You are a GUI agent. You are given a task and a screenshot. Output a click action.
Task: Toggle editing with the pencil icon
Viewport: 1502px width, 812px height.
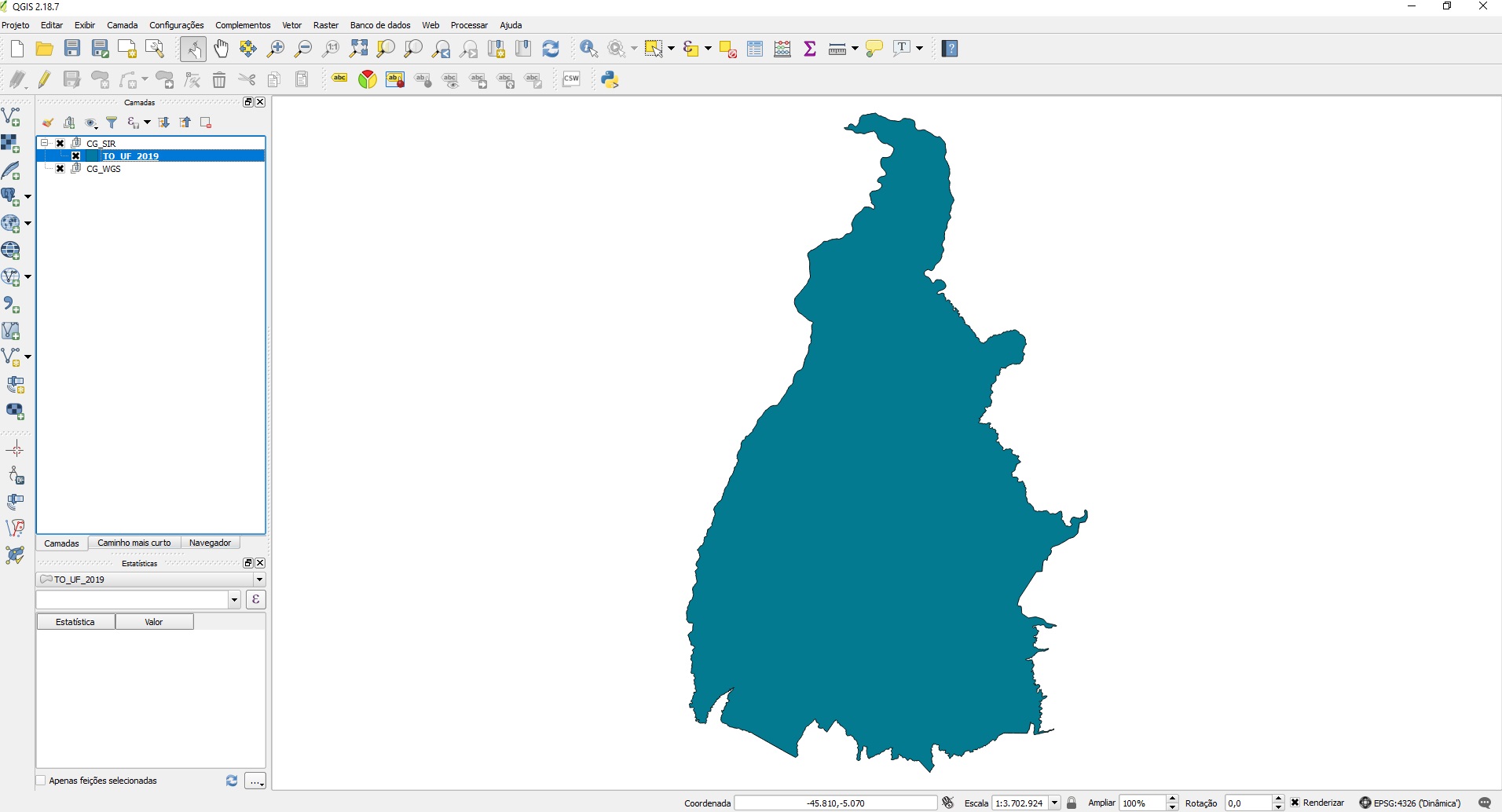[x=45, y=79]
